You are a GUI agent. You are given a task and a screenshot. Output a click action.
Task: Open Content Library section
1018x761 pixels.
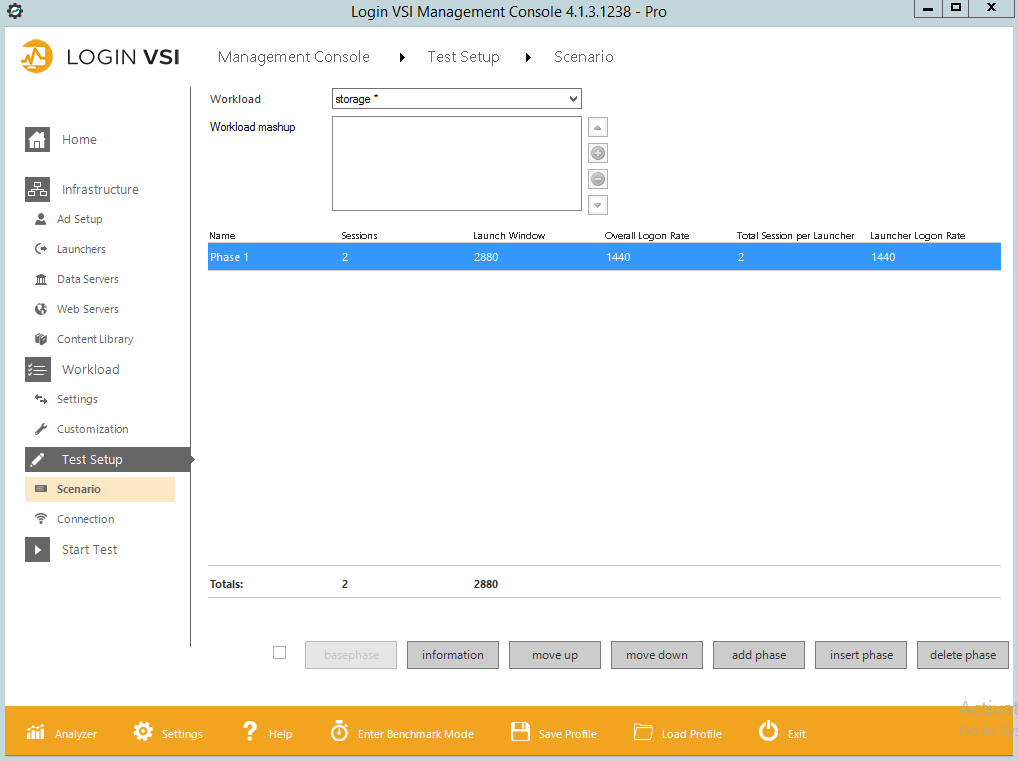click(x=95, y=339)
